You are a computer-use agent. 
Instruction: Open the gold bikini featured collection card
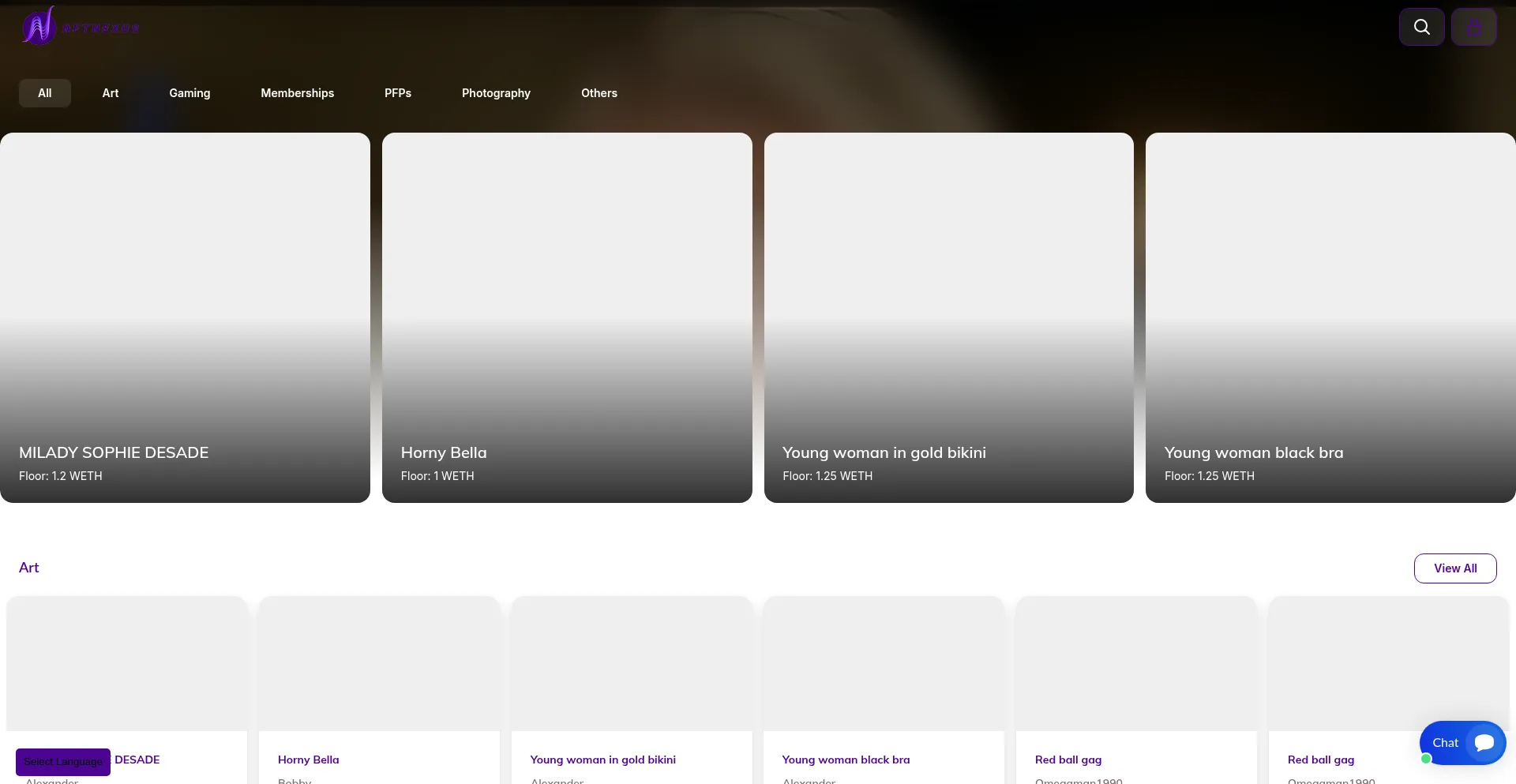click(x=948, y=317)
